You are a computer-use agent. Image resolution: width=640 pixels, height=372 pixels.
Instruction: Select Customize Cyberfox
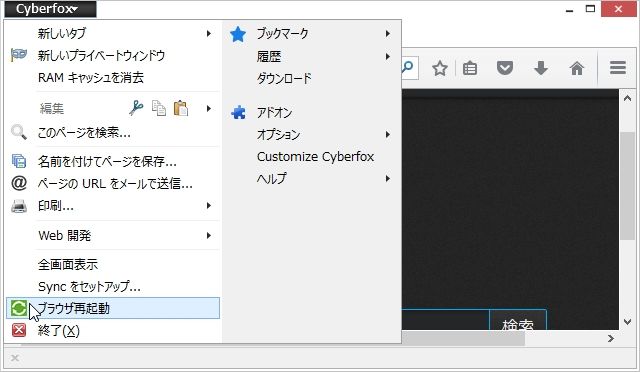pos(312,156)
